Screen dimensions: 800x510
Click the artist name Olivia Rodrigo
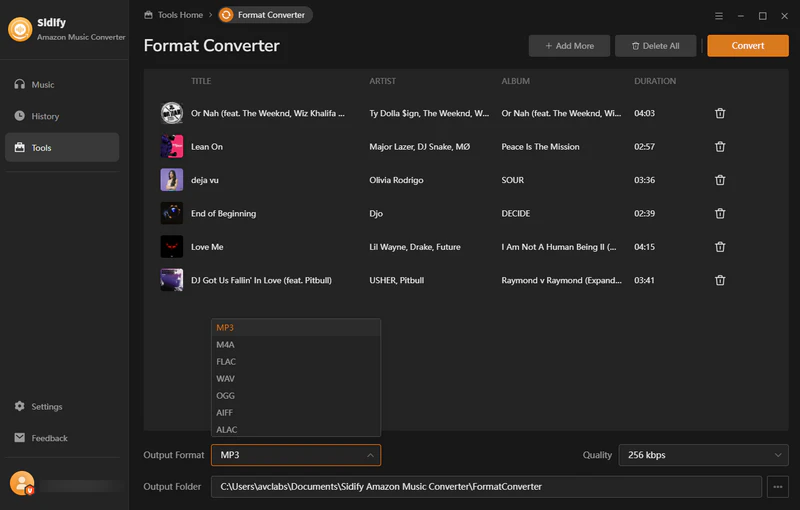(396, 180)
